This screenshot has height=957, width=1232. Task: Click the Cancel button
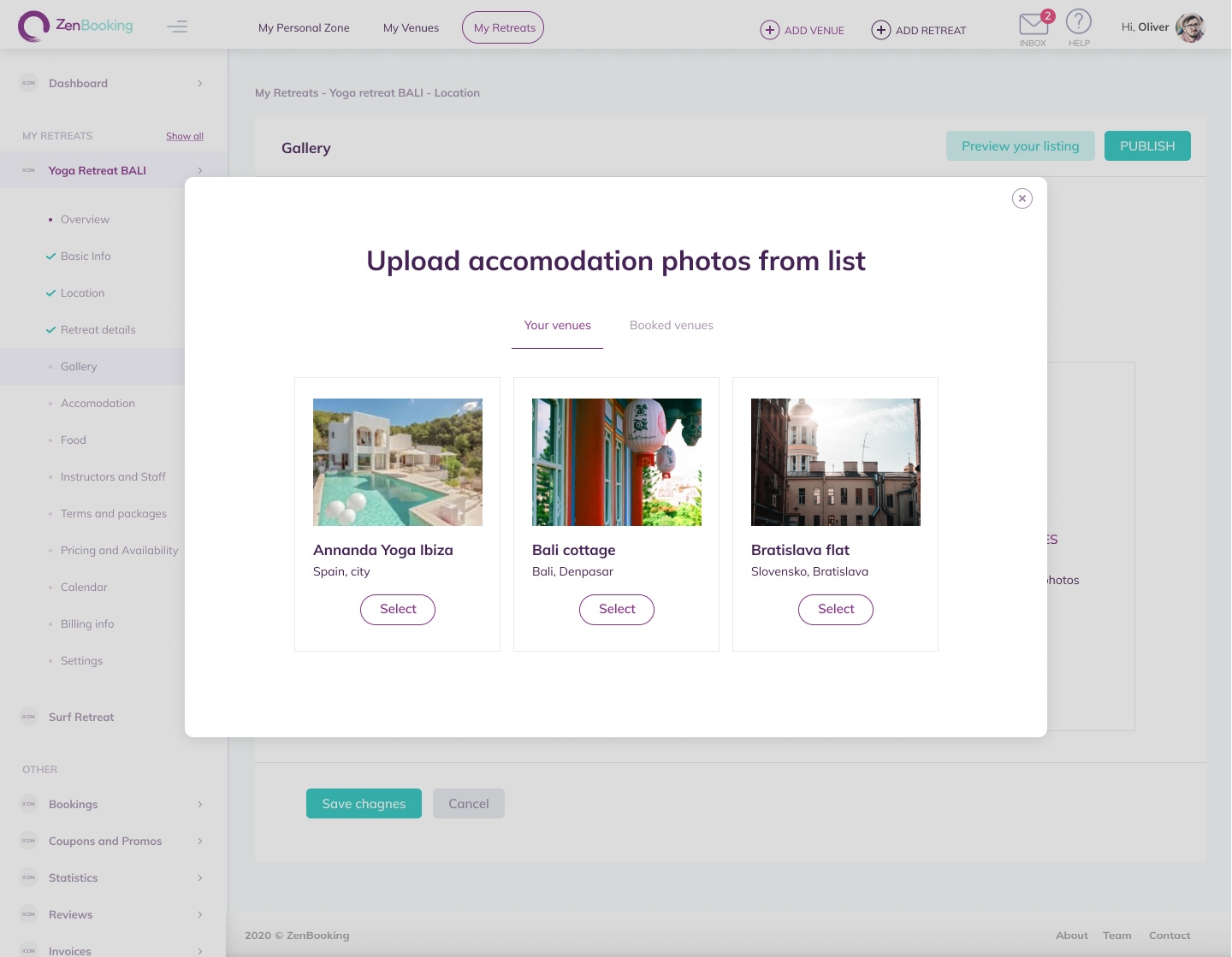click(469, 804)
